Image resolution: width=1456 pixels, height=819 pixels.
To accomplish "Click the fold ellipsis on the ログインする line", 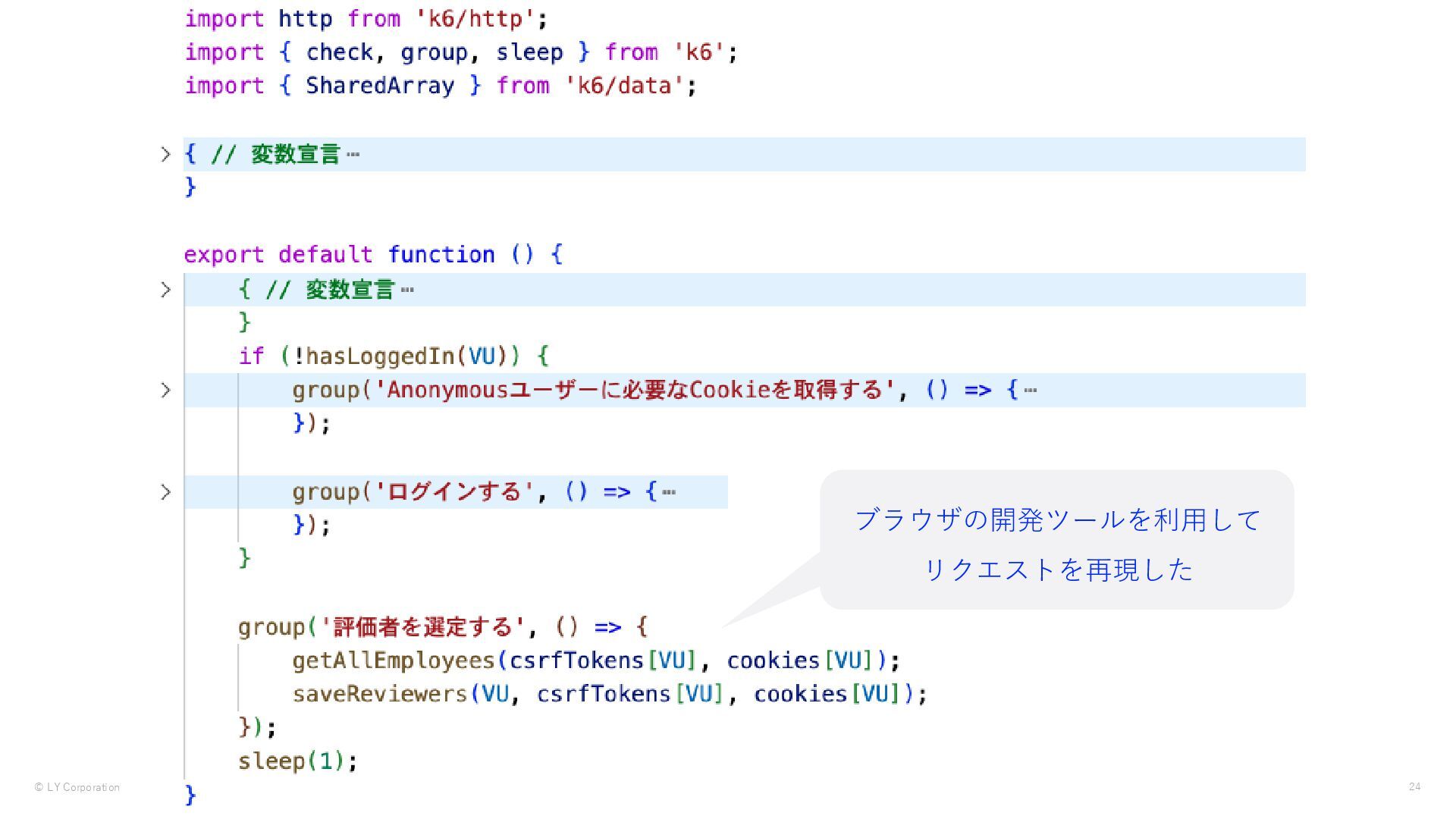I will [x=668, y=493].
